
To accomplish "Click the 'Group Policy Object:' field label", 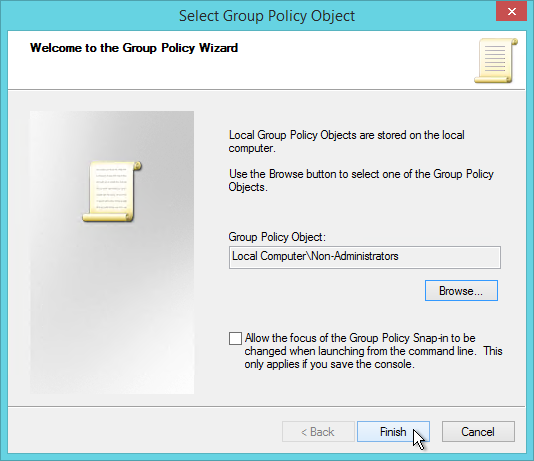I will 277,237.
